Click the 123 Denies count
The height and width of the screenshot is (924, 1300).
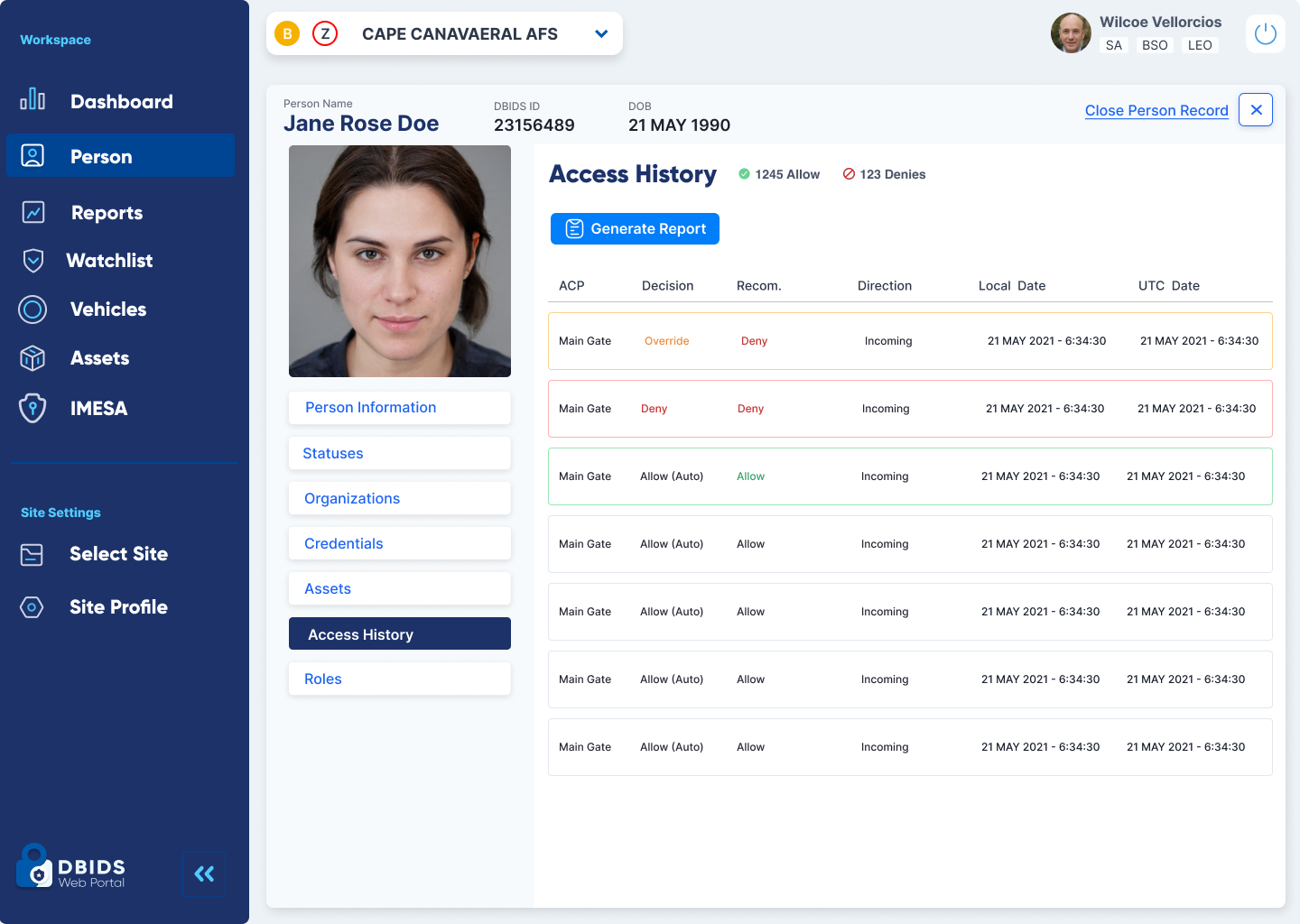click(893, 174)
